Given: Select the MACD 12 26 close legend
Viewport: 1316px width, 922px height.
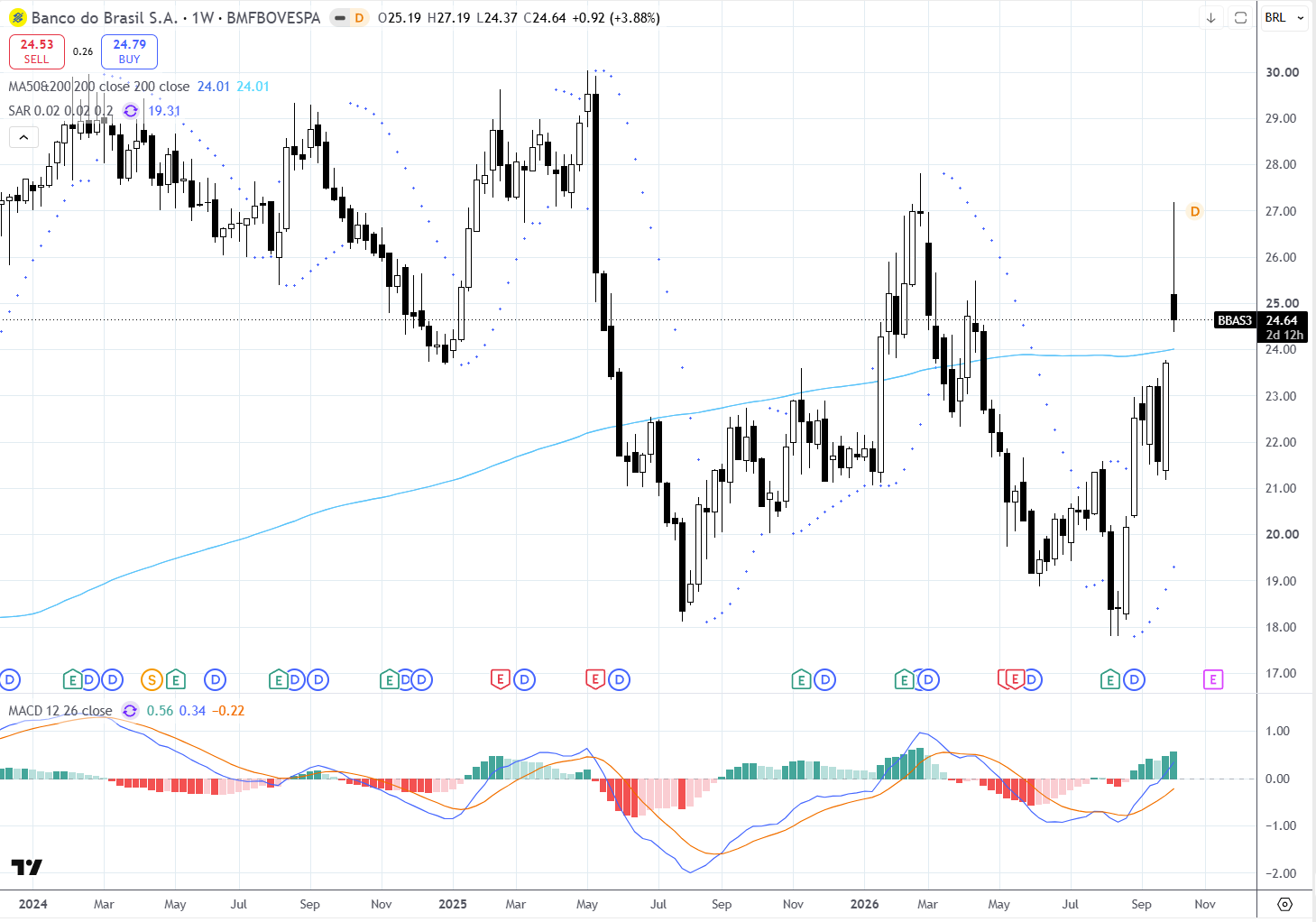Looking at the screenshot, I should pos(60,711).
